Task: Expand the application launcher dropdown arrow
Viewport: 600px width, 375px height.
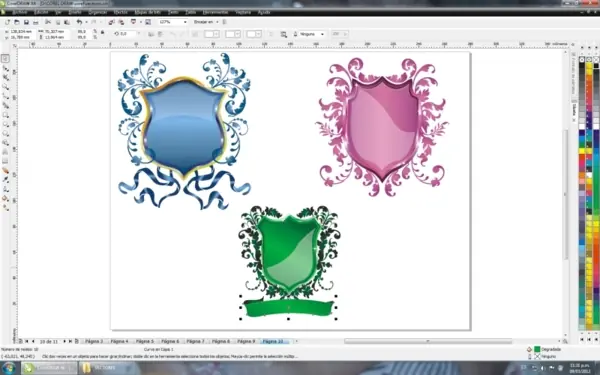Action: click(140, 22)
